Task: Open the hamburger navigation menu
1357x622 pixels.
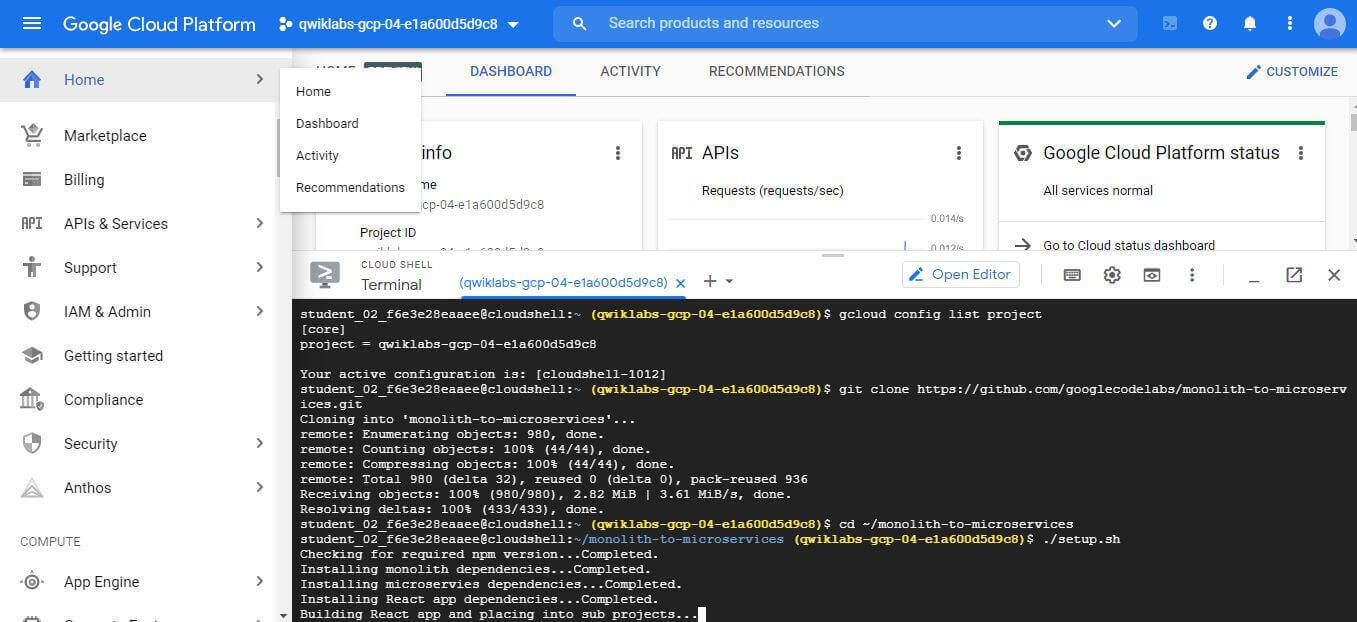Action: 32,23
